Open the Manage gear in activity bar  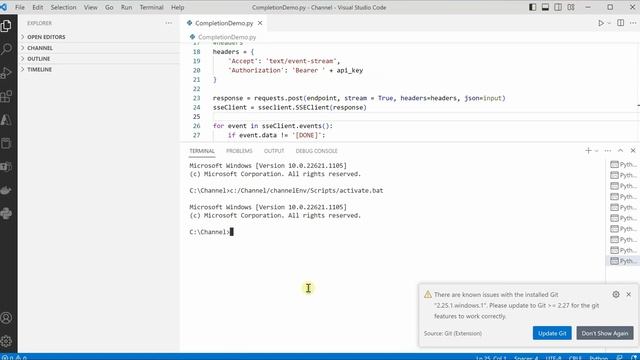[6, 341]
